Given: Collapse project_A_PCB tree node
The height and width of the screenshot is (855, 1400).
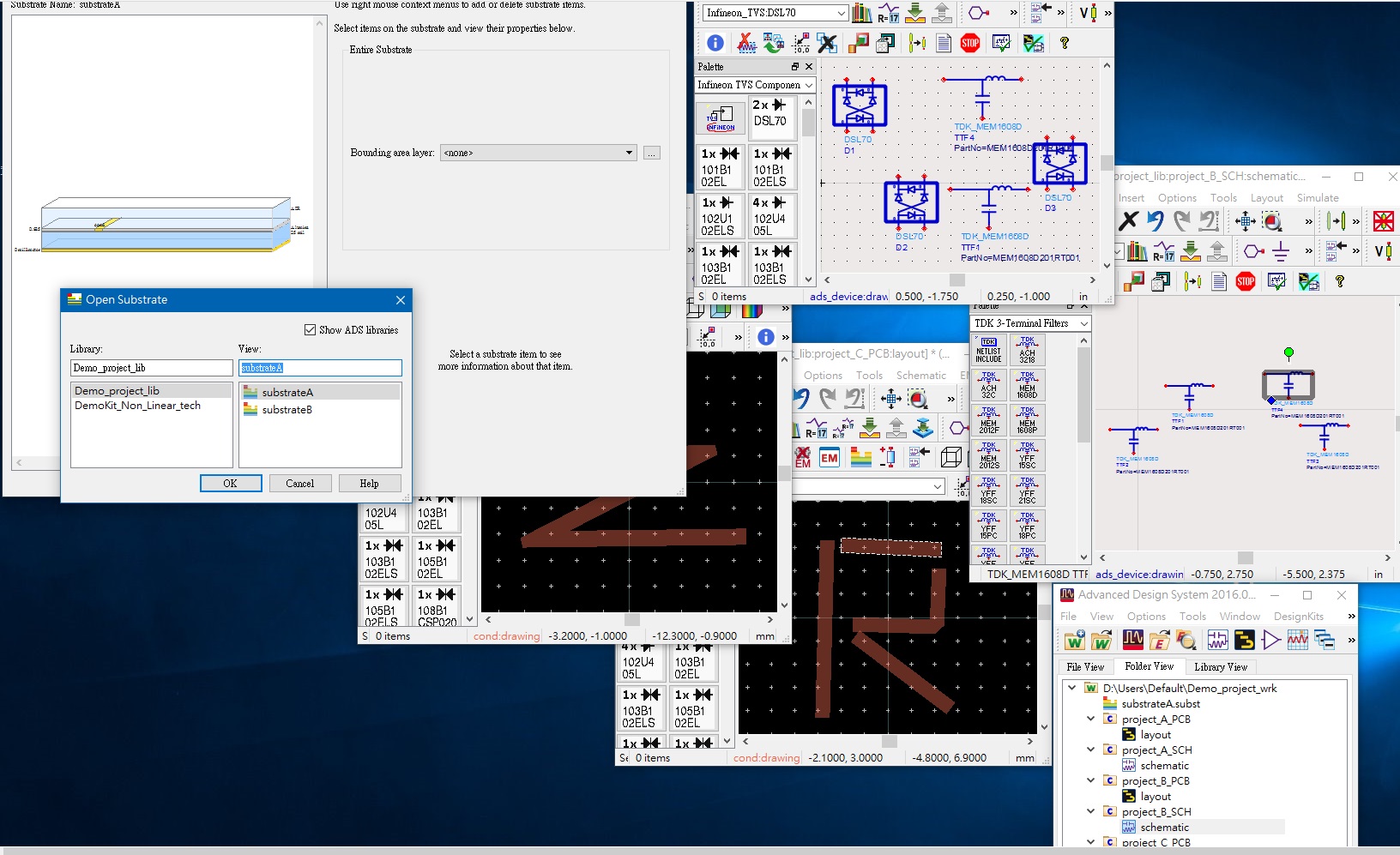Looking at the screenshot, I should [1090, 719].
